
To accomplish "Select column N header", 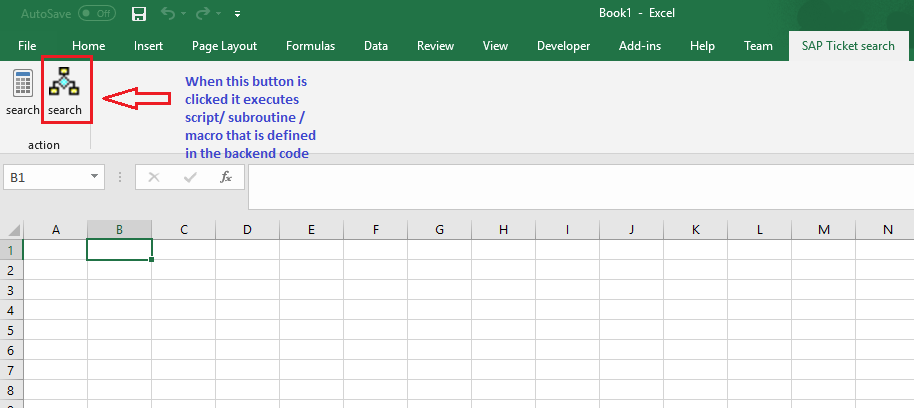I will tap(885, 230).
